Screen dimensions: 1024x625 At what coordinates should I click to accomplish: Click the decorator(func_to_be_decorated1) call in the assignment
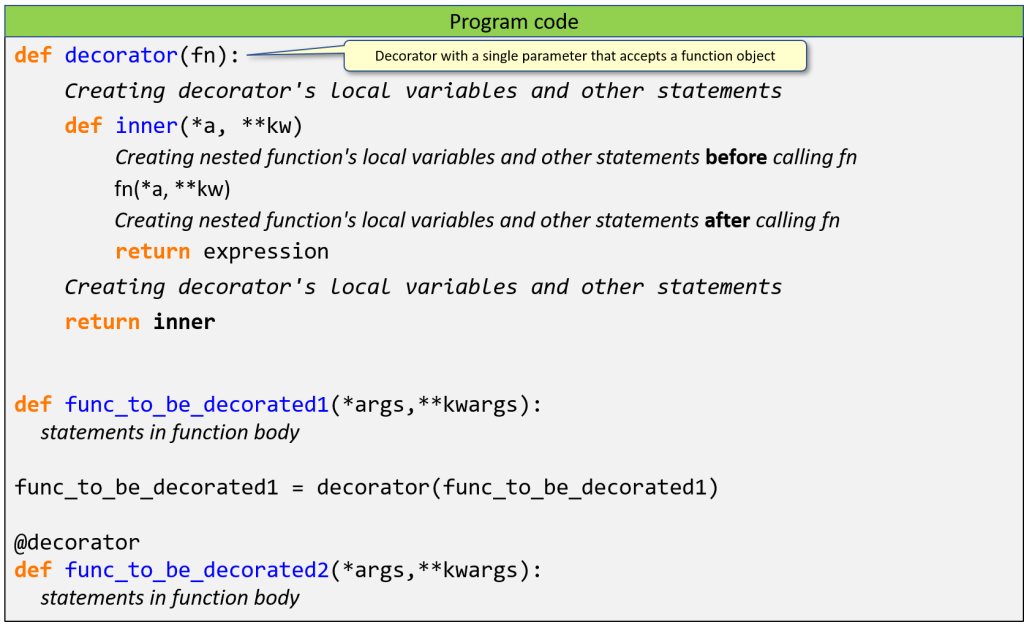click(x=517, y=488)
